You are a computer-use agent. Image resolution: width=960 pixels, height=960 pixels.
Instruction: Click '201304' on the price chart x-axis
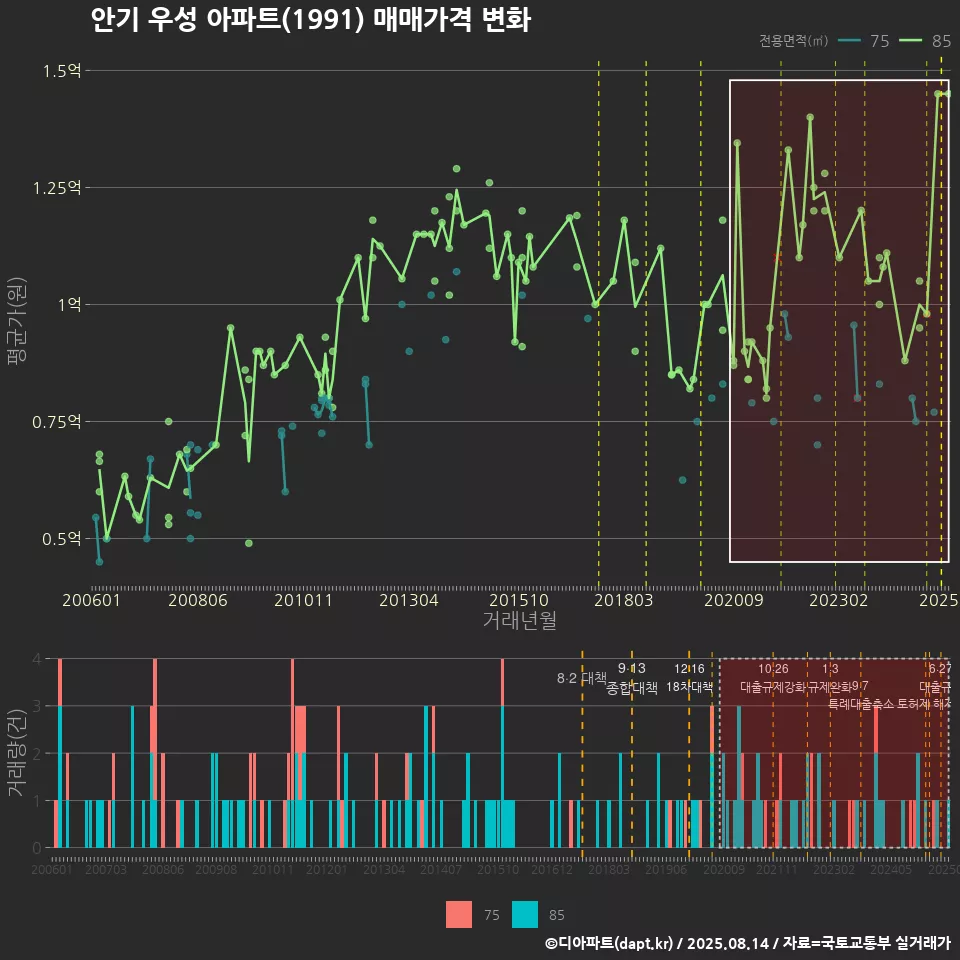pyautogui.click(x=408, y=600)
